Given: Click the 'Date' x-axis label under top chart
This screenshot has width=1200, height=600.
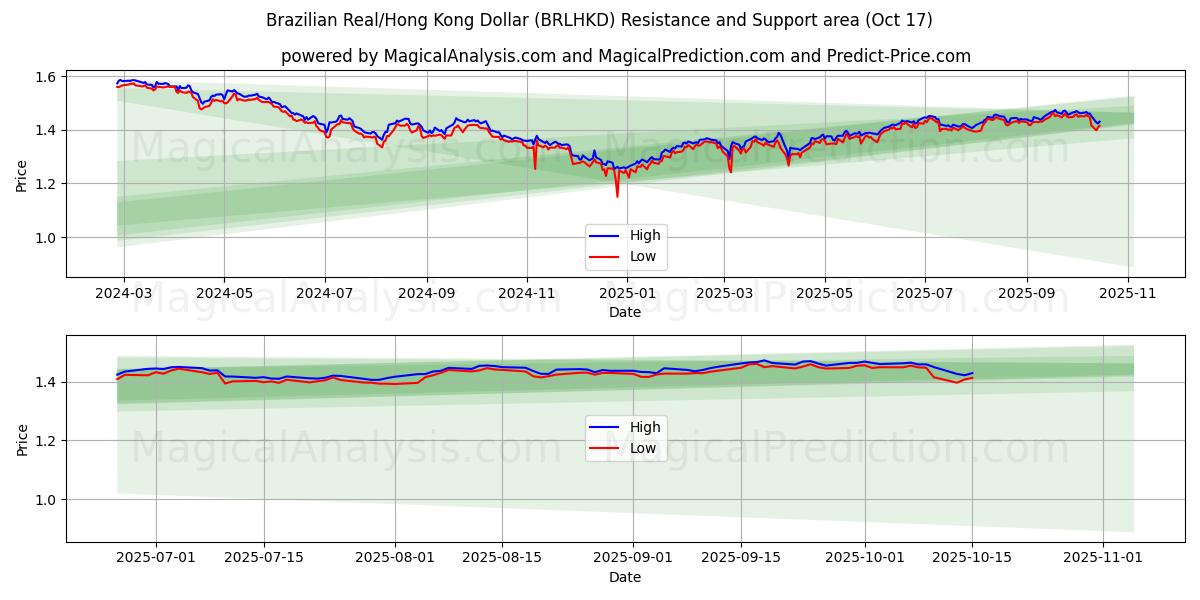Looking at the screenshot, I should [625, 313].
